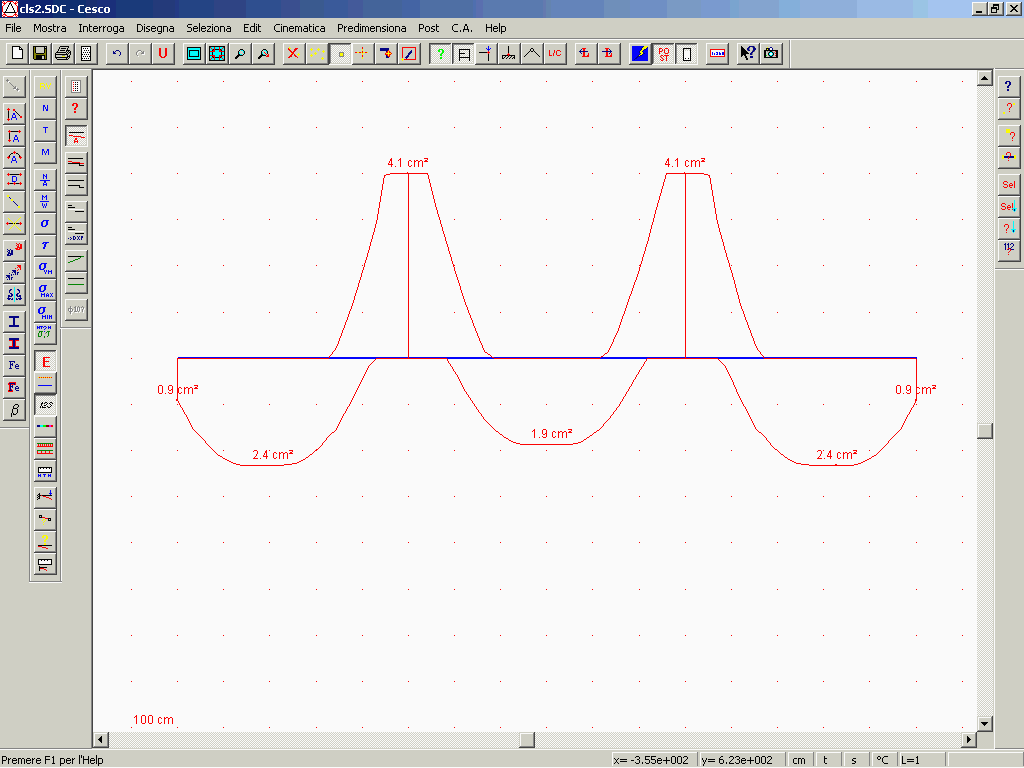
Task: Click the Print icon in toolbar
Action: pyautogui.click(x=63, y=53)
